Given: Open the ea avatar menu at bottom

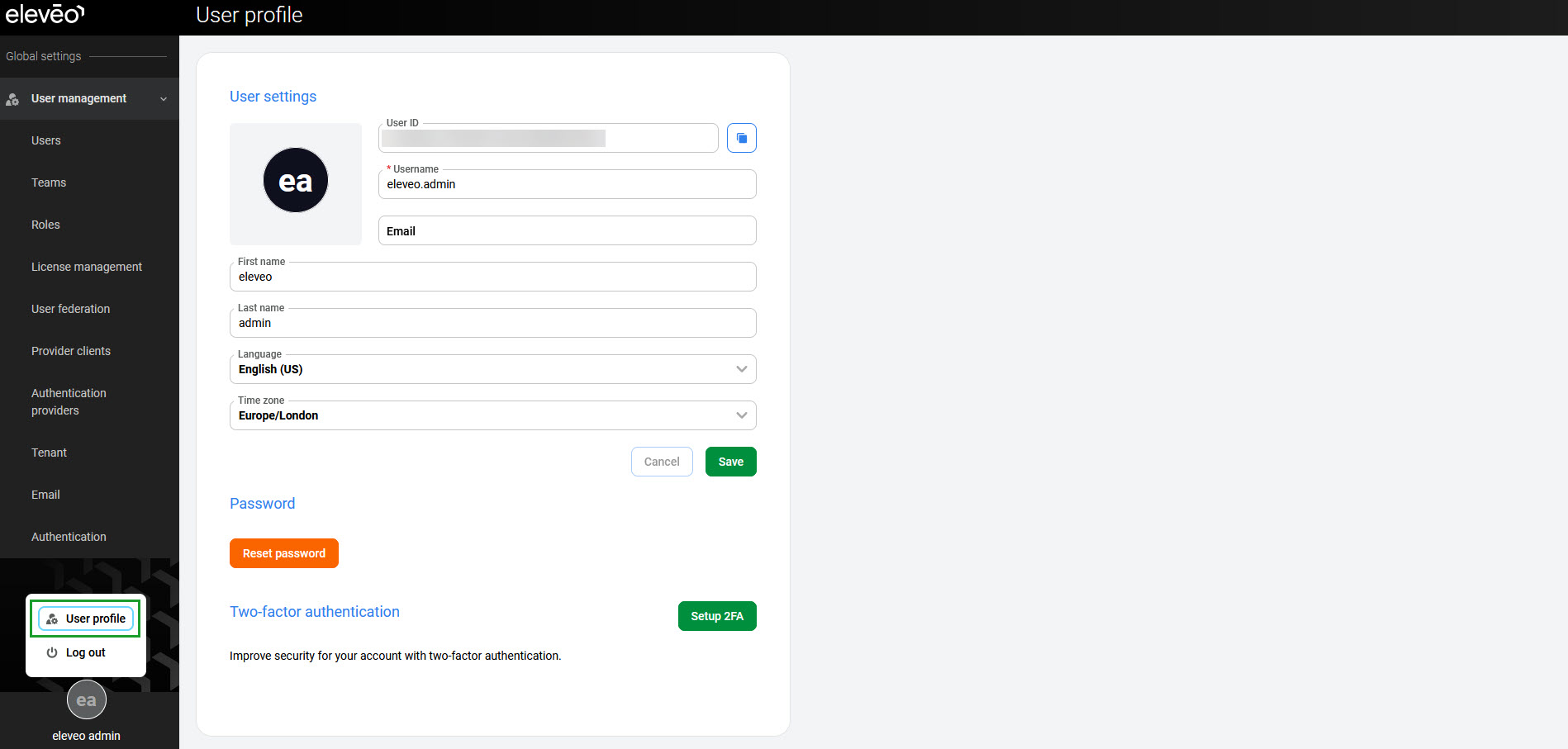Looking at the screenshot, I should pos(86,700).
